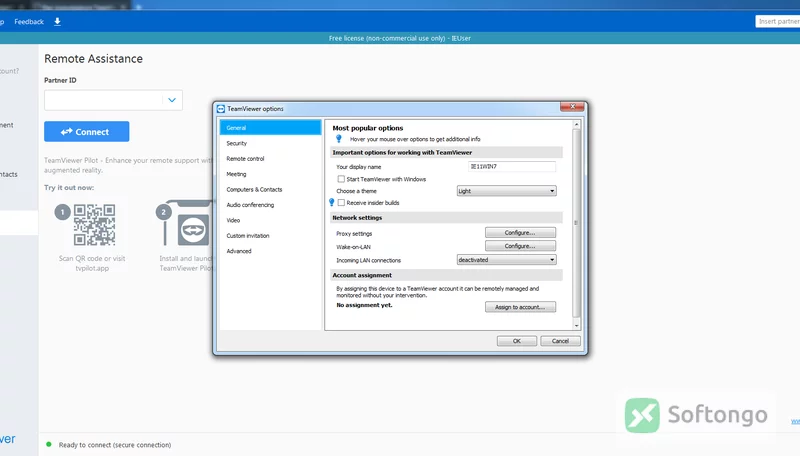Click the Your display name field
The width and height of the screenshot is (800, 456).
click(512, 166)
